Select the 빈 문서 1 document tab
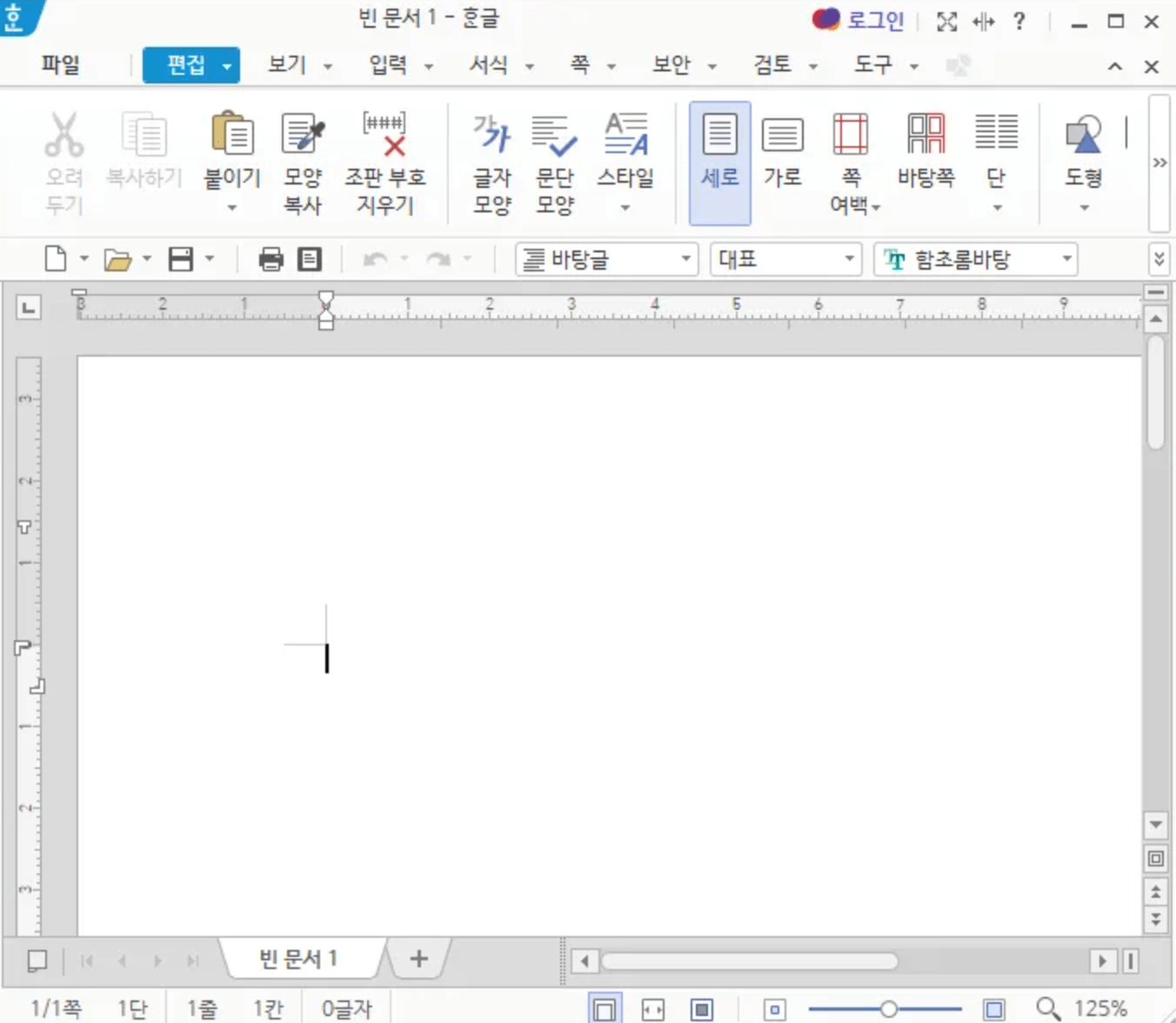 299,959
